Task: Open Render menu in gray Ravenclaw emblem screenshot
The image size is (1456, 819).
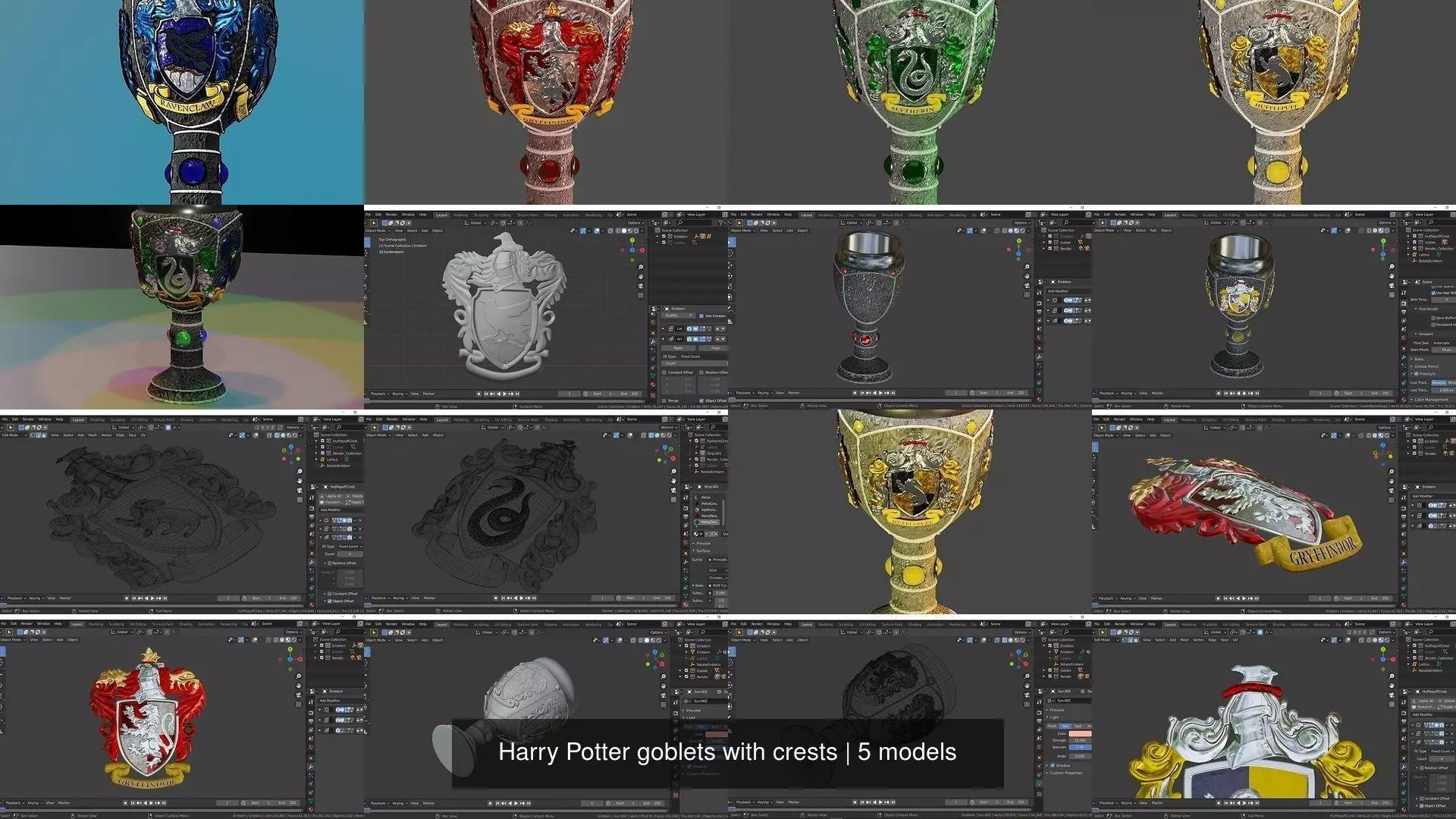Action: tap(391, 215)
